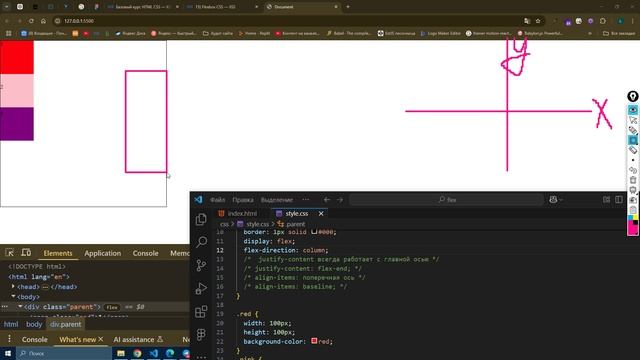Image resolution: width=640 pixels, height=360 pixels.
Task: Activate DevTools inspect element picker
Action: [9, 253]
